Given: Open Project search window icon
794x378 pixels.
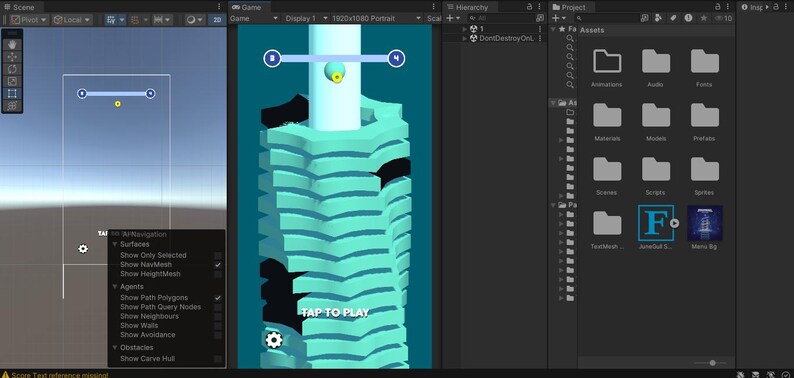Looking at the screenshot, I should (644, 18).
